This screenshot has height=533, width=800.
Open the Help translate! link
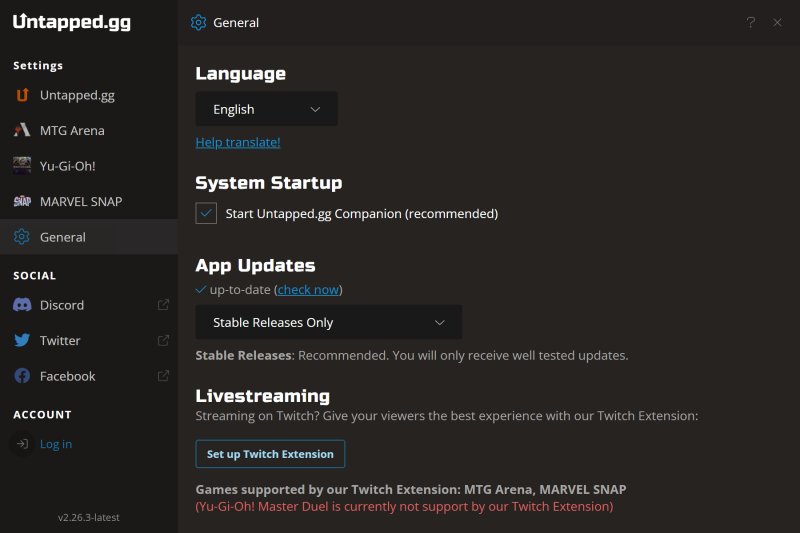[238, 142]
